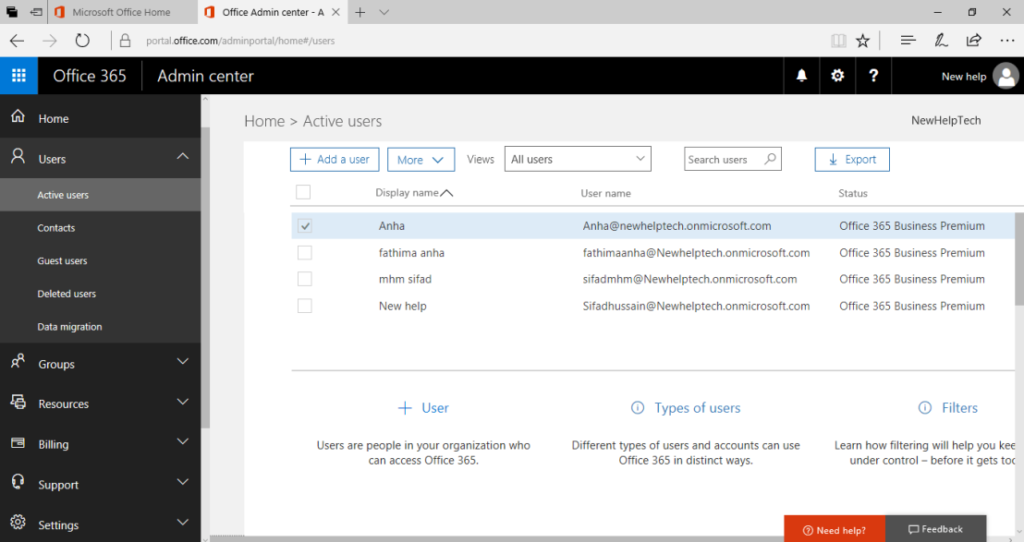Image resolution: width=1024 pixels, height=542 pixels.
Task: Go forward with the browser forward arrow
Action: pyautogui.click(x=50, y=40)
